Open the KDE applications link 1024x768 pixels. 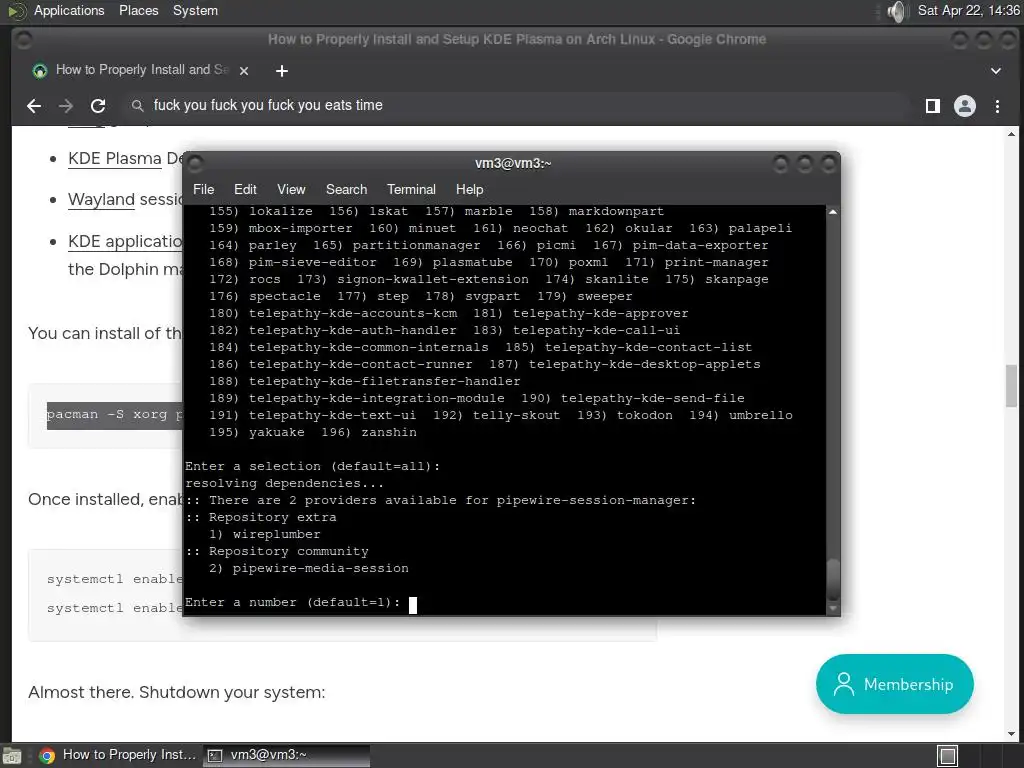pyautogui.click(x=125, y=241)
